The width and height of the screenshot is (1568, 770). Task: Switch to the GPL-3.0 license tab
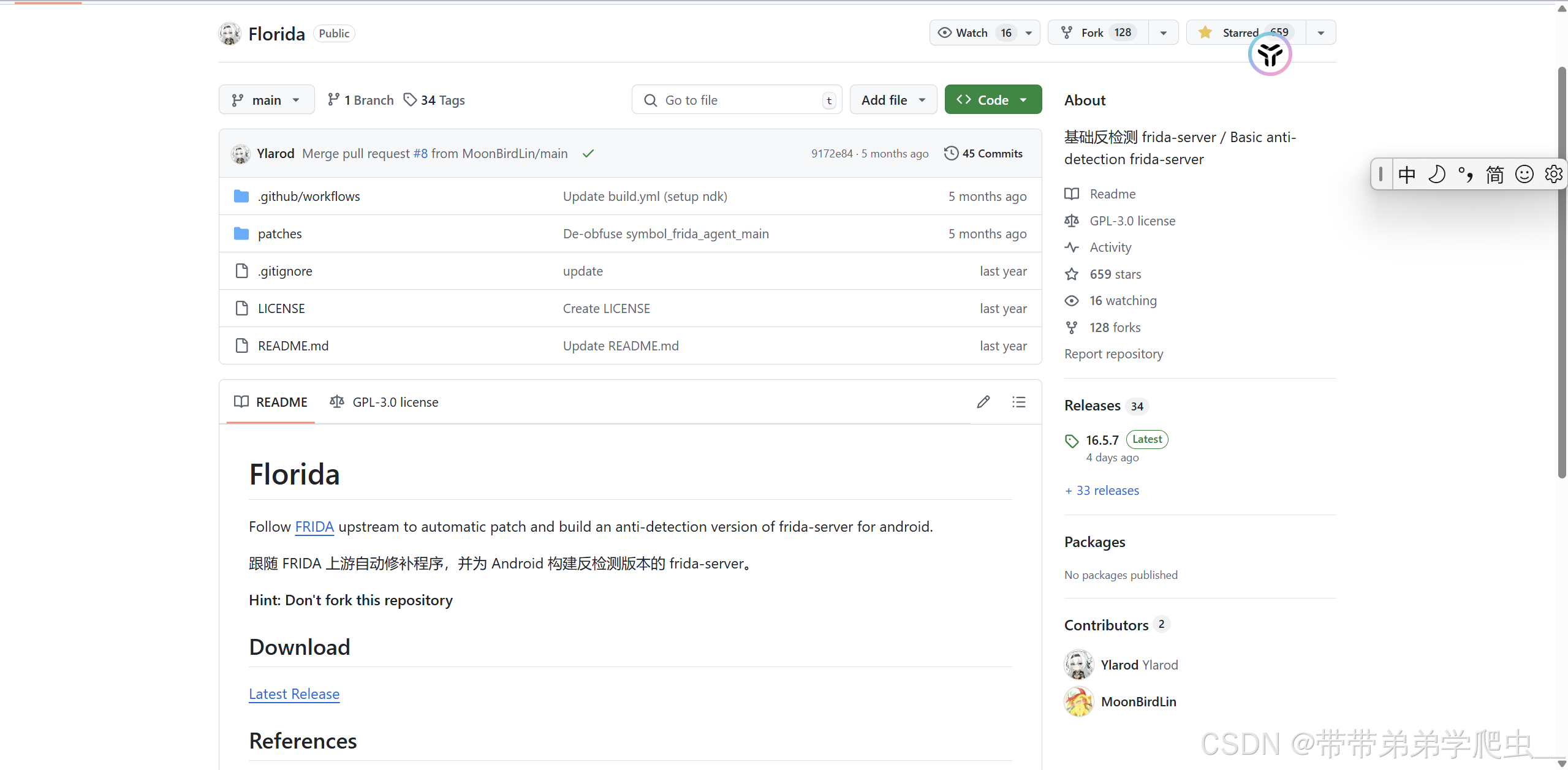(x=385, y=402)
